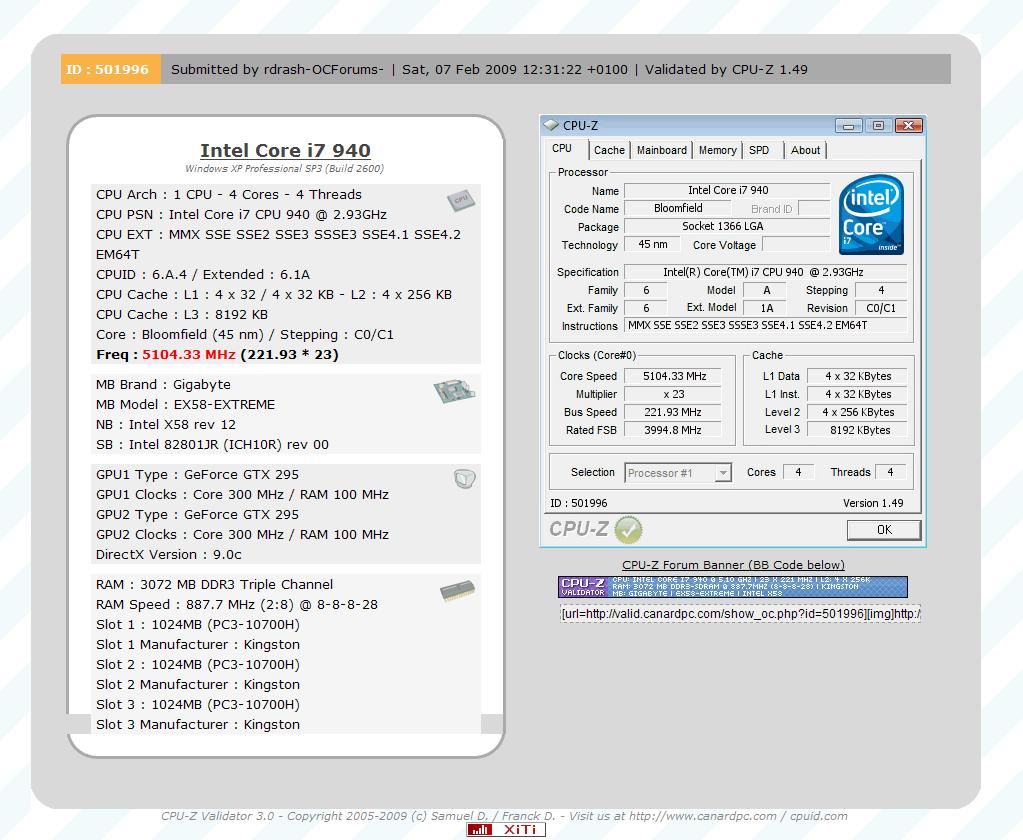Click the NB : Intel X58 rev 12 line
This screenshot has height=840, width=1023.
[x=166, y=425]
